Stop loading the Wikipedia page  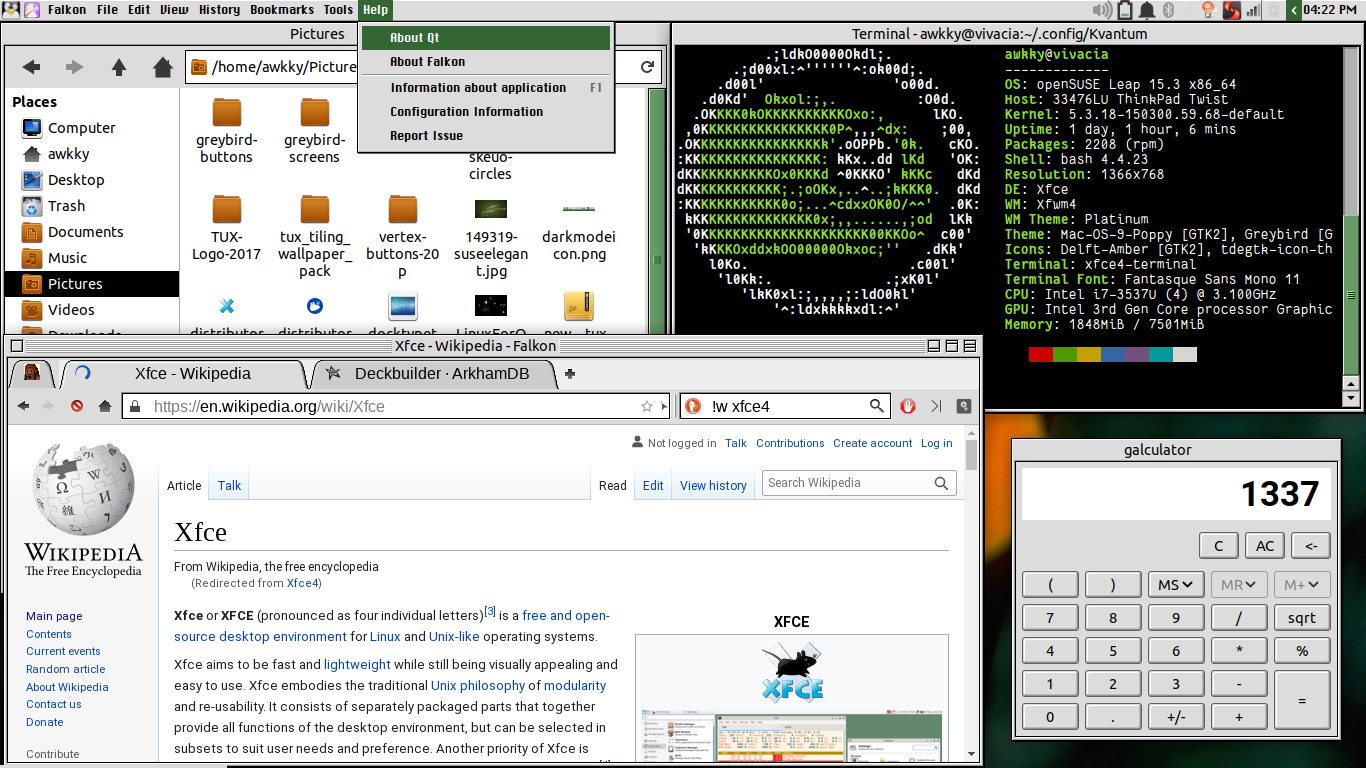[x=77, y=406]
